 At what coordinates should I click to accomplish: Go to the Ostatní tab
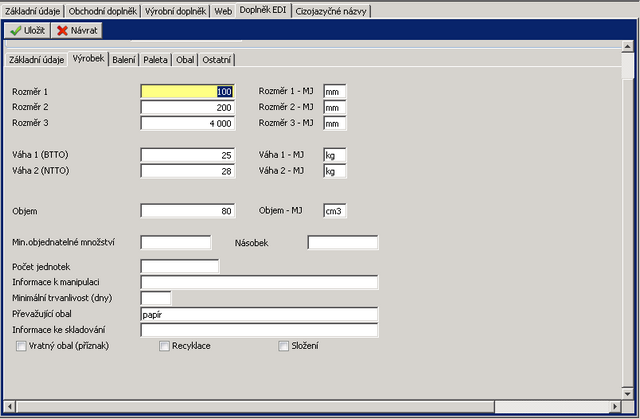point(217,59)
